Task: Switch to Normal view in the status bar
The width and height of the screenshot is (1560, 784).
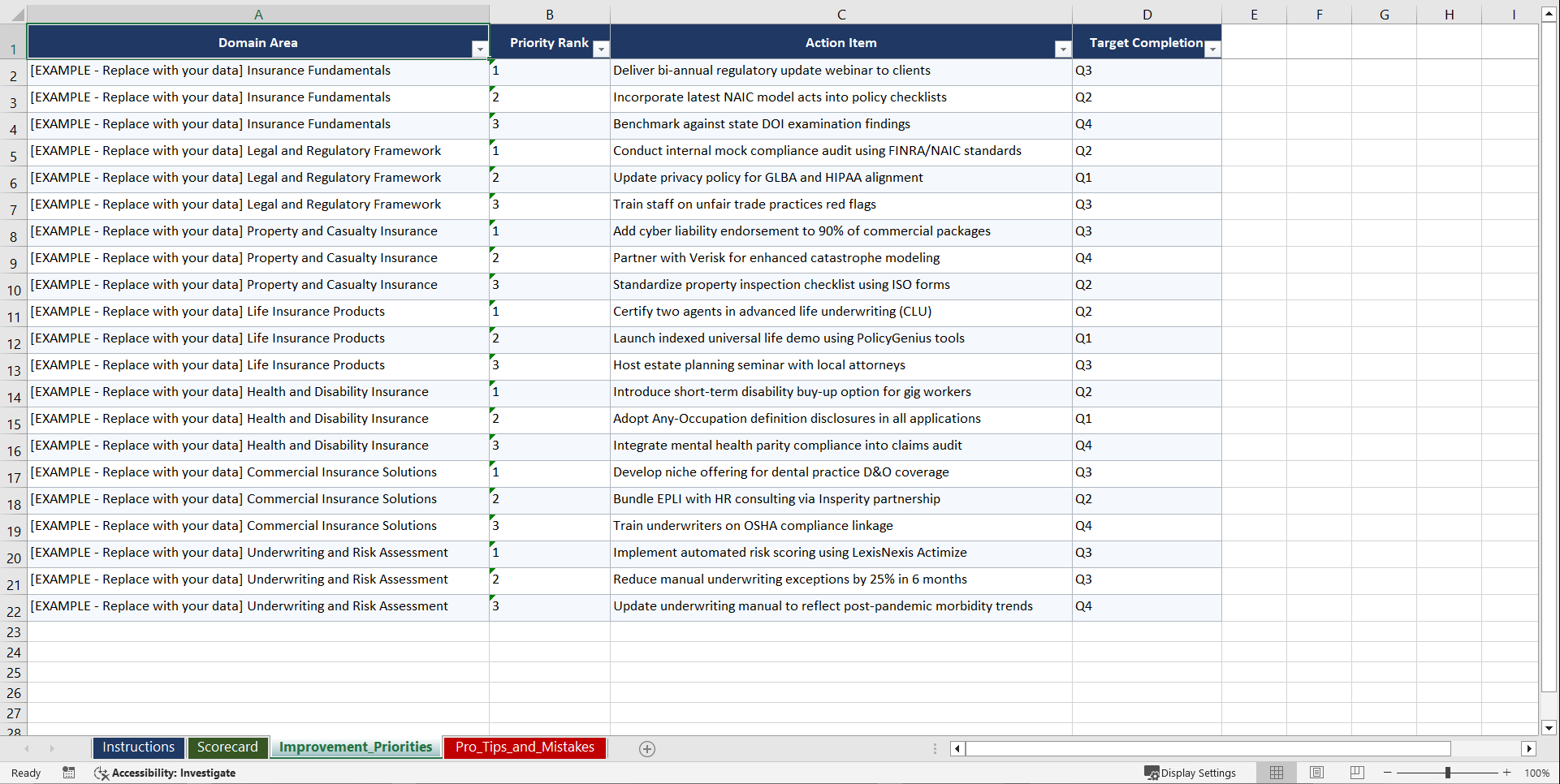Action: click(x=1276, y=773)
